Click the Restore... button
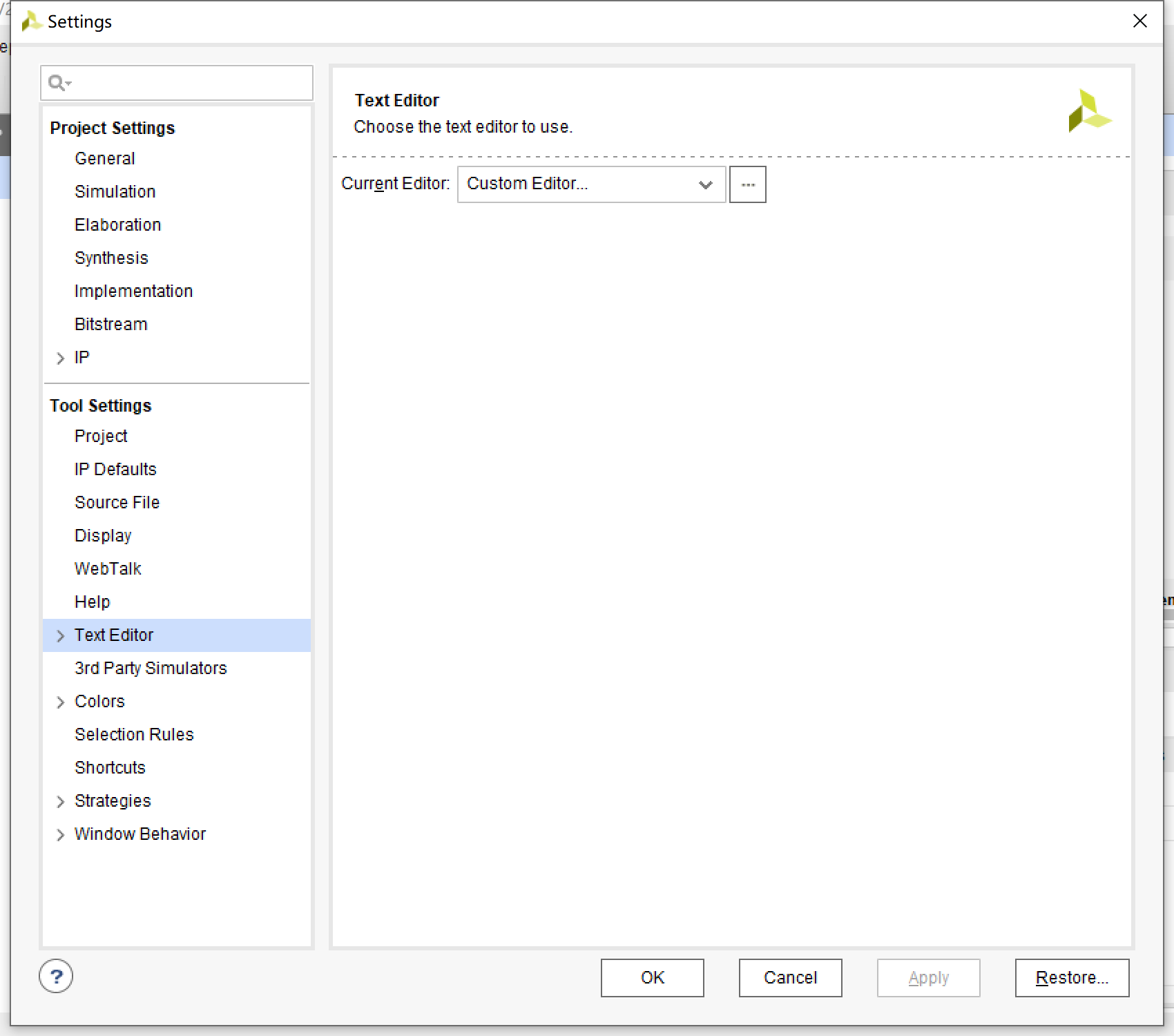 1072,977
